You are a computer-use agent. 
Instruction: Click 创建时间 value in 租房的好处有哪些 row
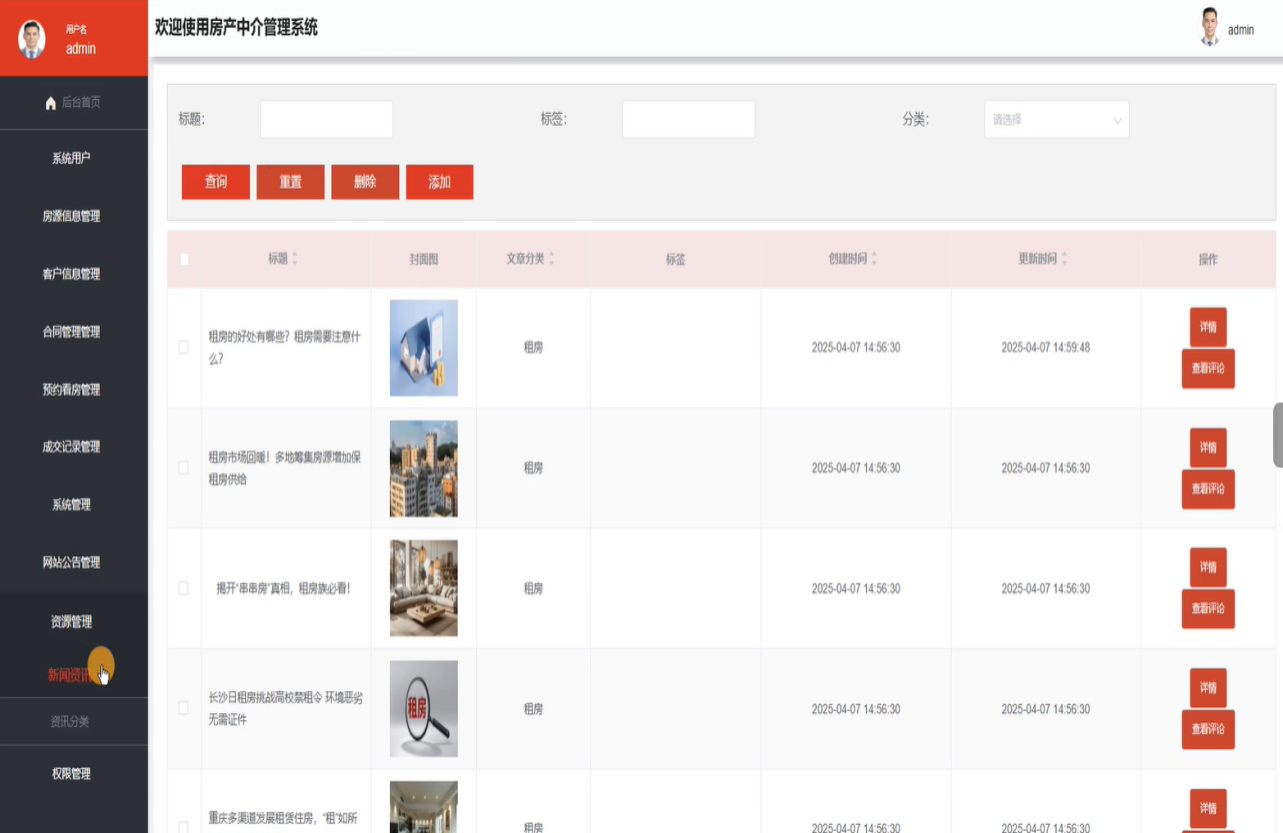tap(856, 348)
